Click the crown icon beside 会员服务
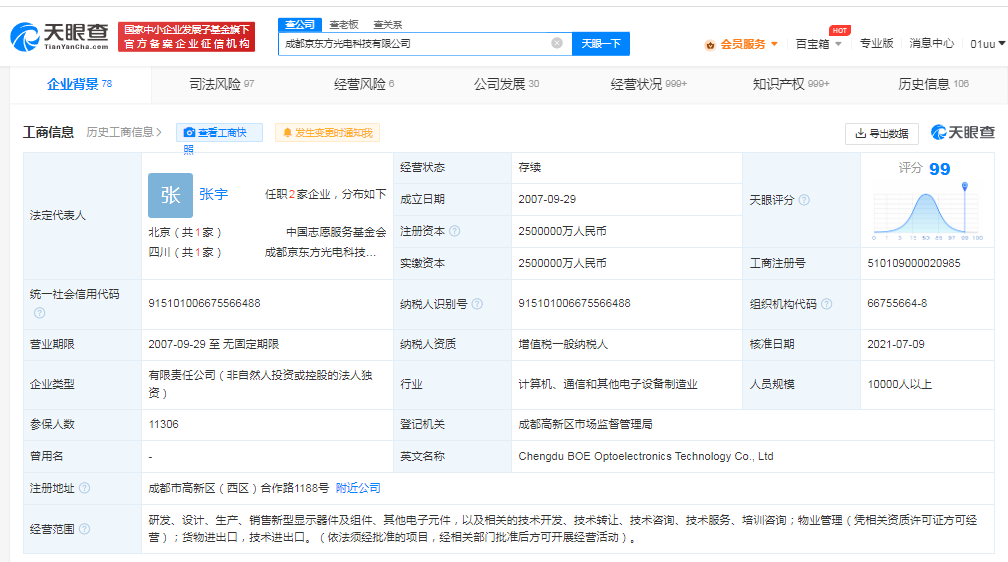The width and height of the screenshot is (1008, 562). click(x=710, y=44)
